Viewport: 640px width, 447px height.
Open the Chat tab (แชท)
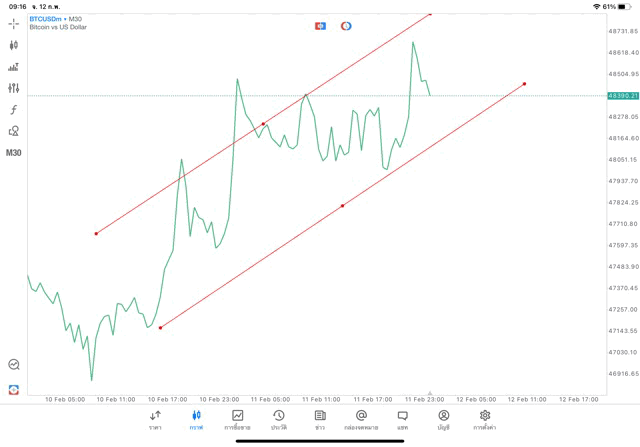(x=402, y=419)
